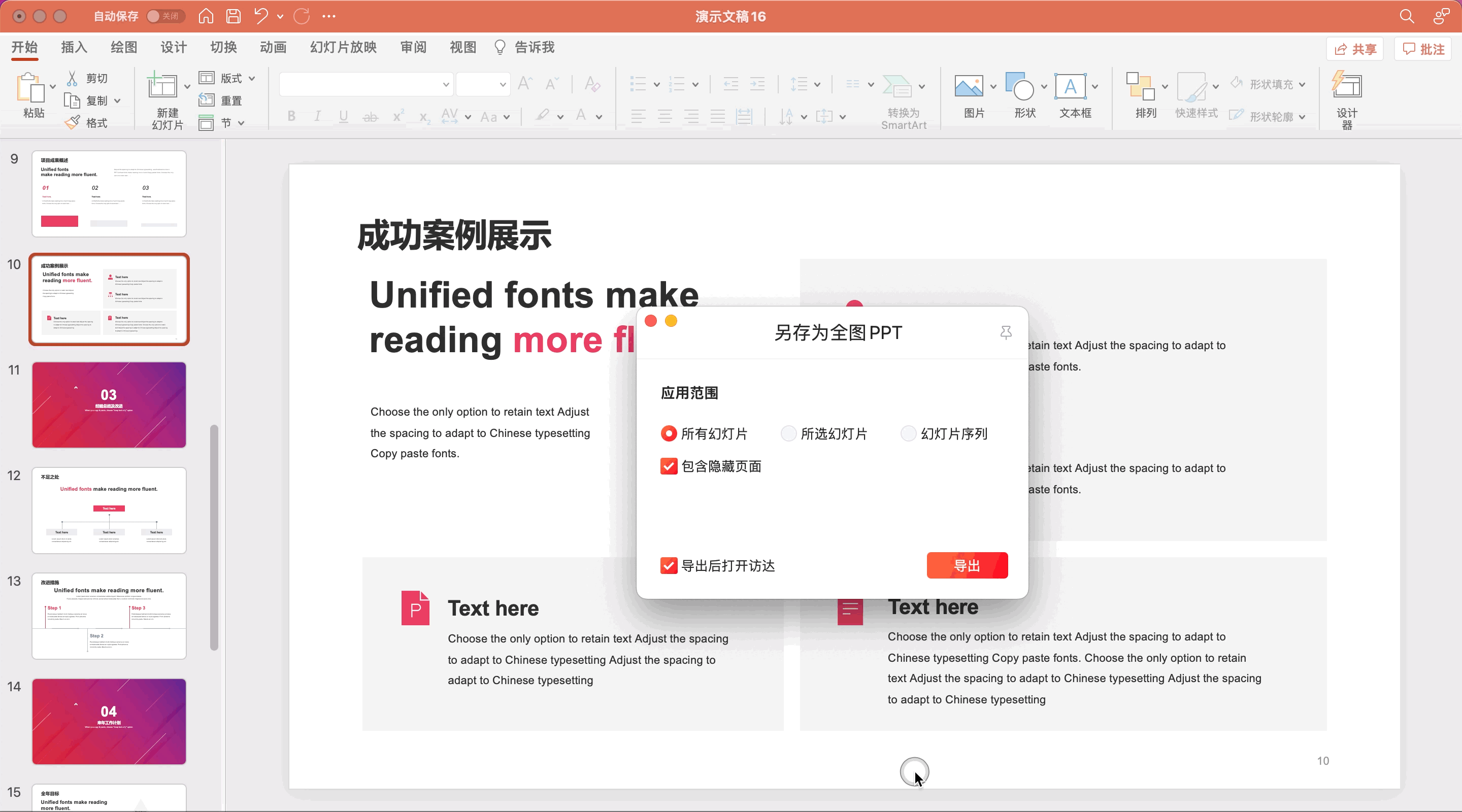Expand Shape Fill (形状填充) dropdown
1462x812 pixels.
(x=1302, y=85)
